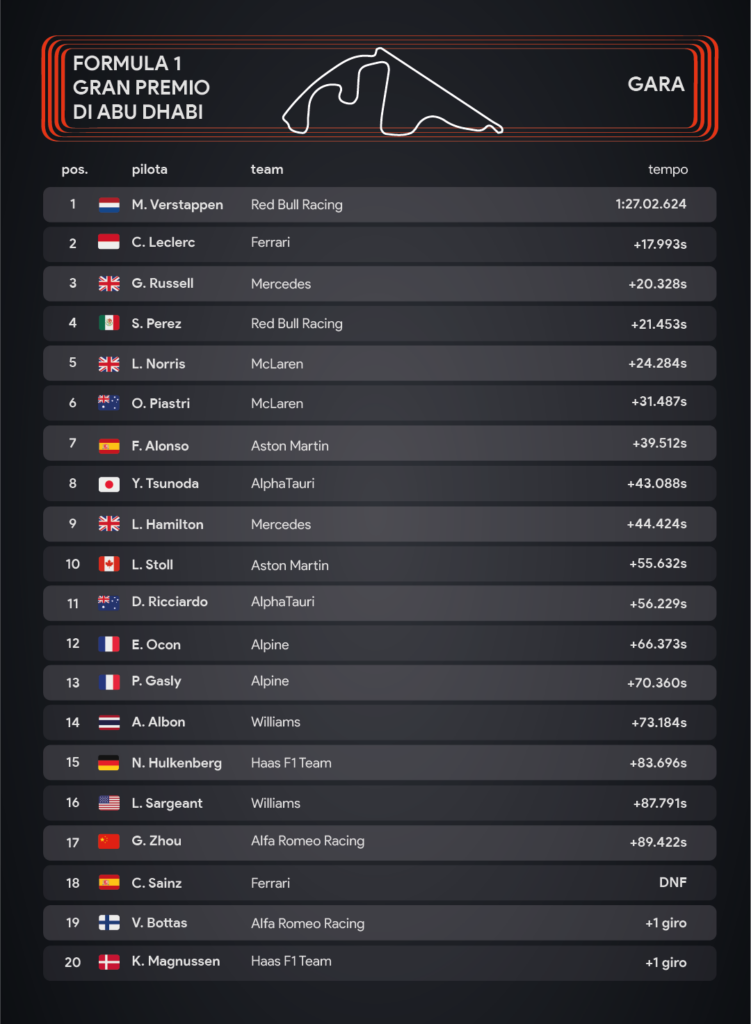
Task: Click the Finnish flag next to V. Bottas
Action: click(108, 923)
